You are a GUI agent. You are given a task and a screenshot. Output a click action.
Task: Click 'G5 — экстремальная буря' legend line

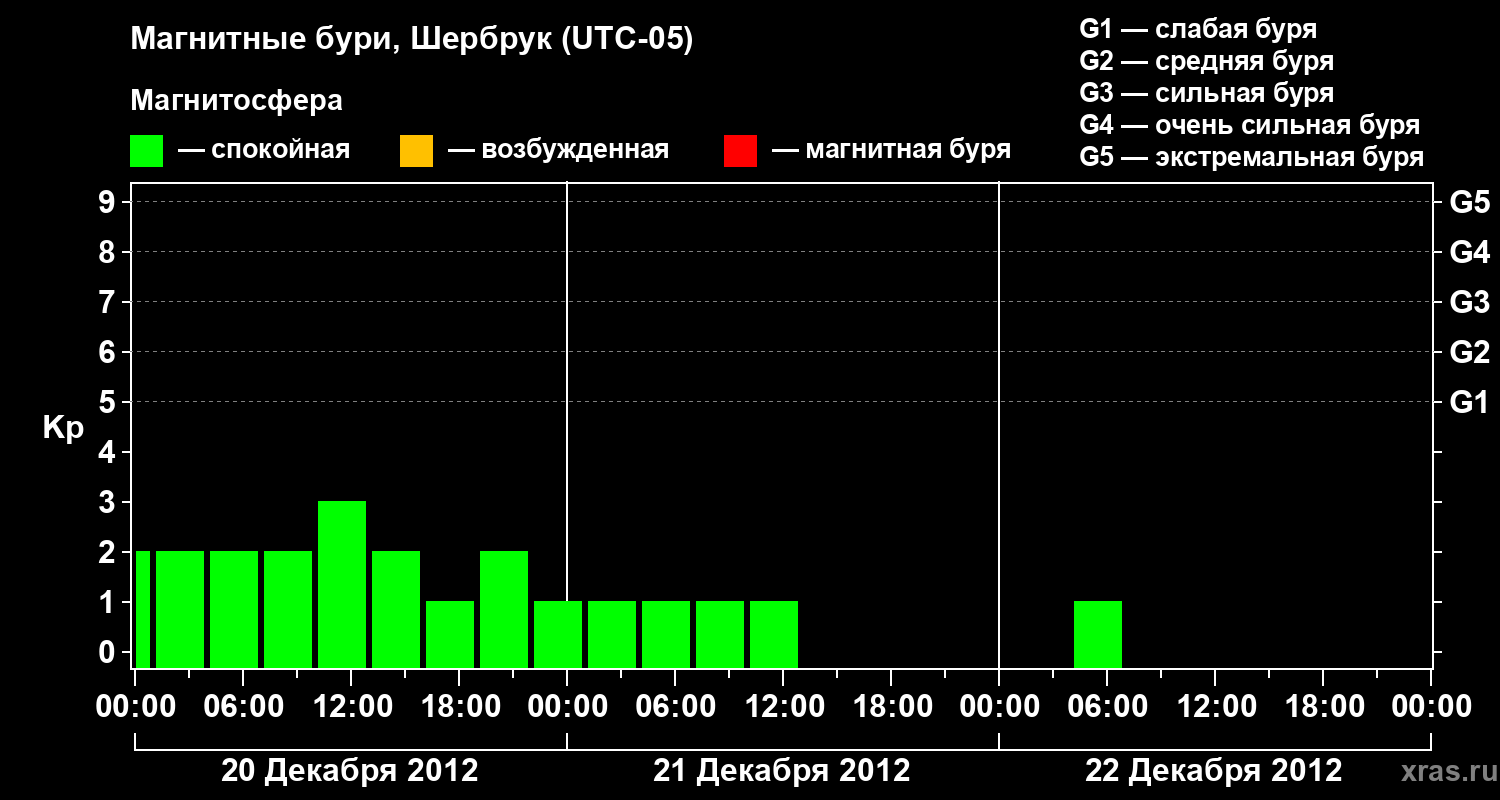tap(1251, 157)
